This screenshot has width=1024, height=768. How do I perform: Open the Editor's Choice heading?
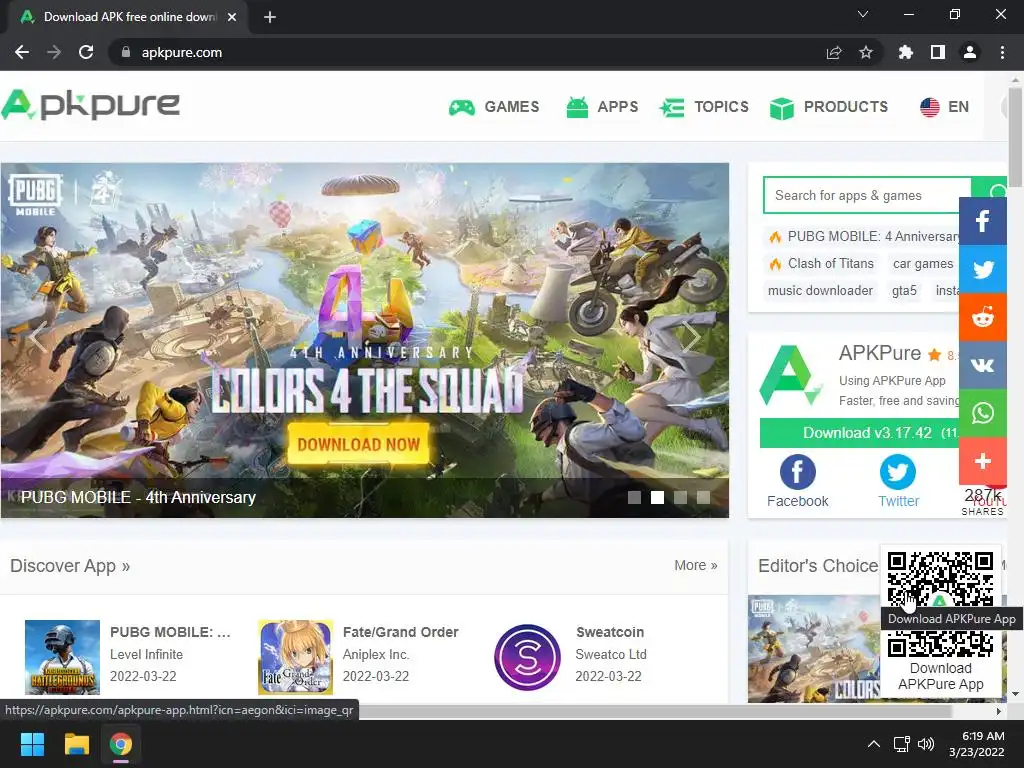coord(818,566)
